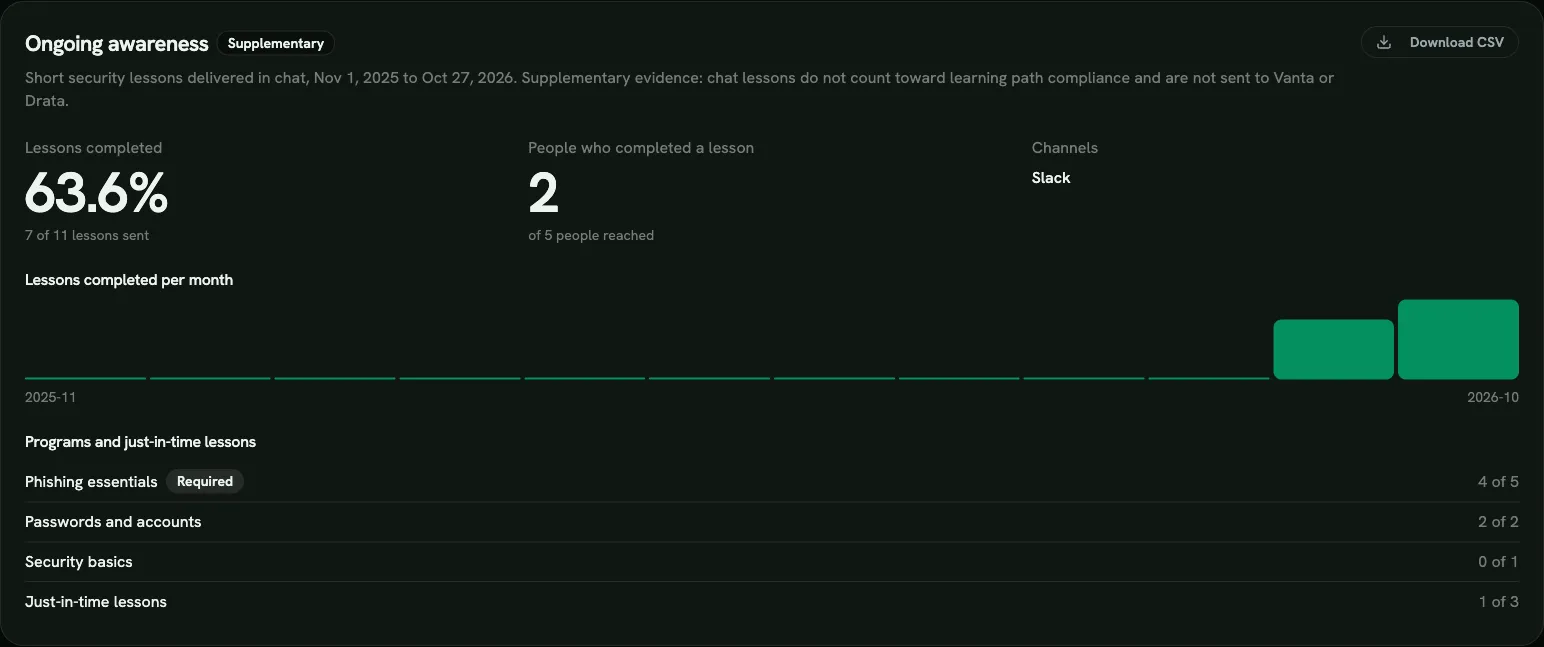The height and width of the screenshot is (647, 1544).
Task: Click the '2 of 2' count
Action: click(x=1498, y=522)
